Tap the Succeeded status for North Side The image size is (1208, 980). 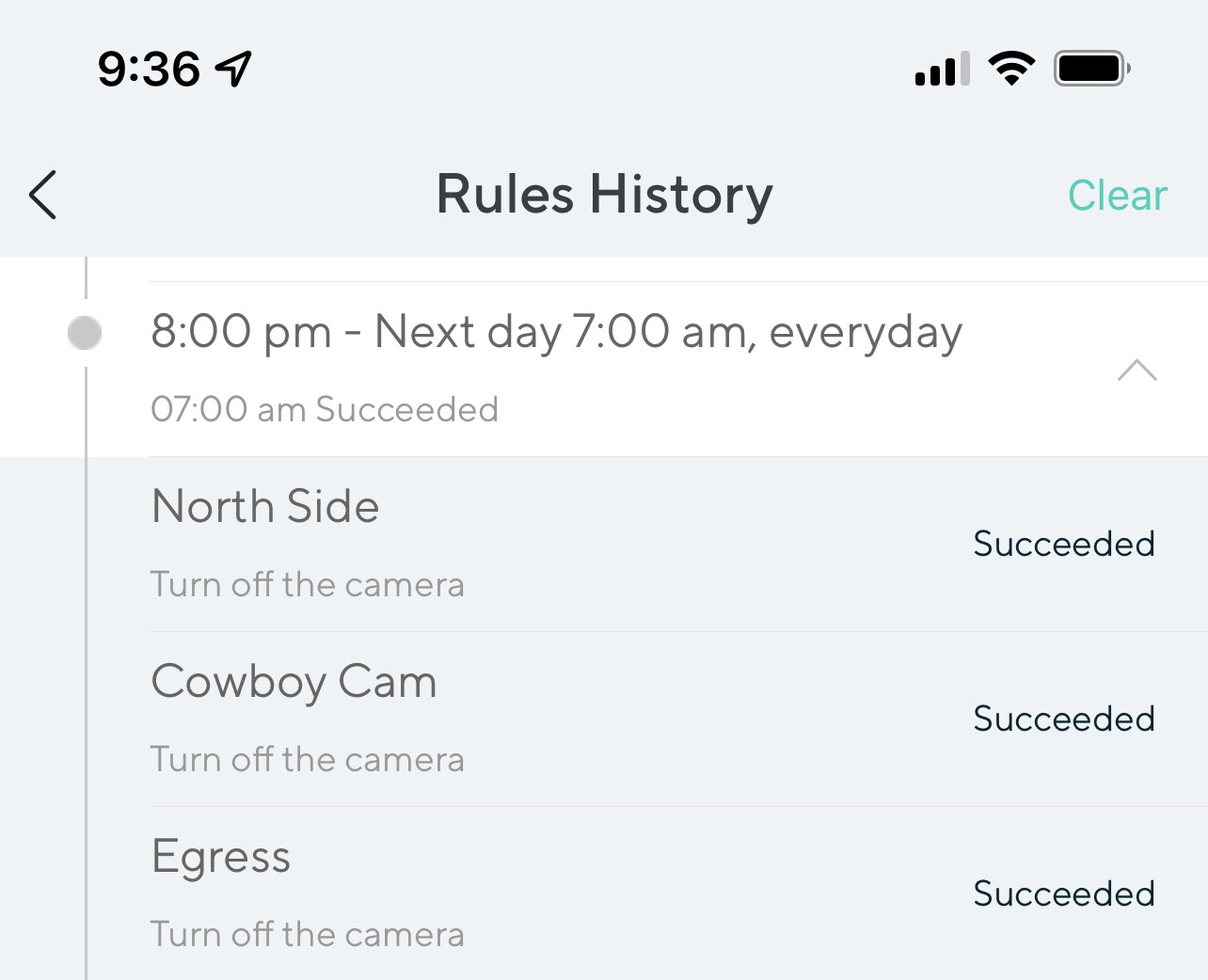point(1063,544)
